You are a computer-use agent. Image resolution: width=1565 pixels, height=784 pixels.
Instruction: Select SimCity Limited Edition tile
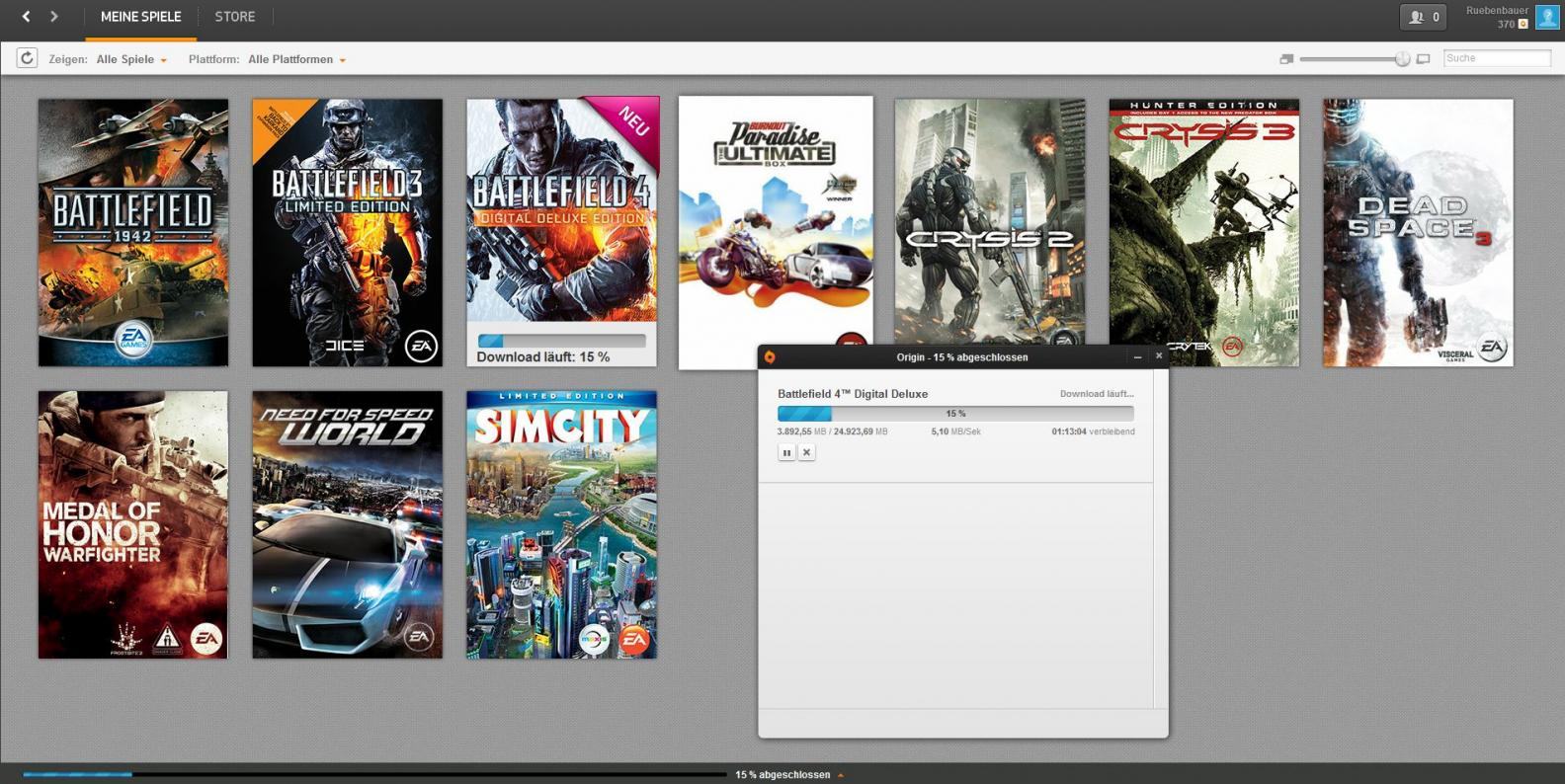tap(562, 524)
